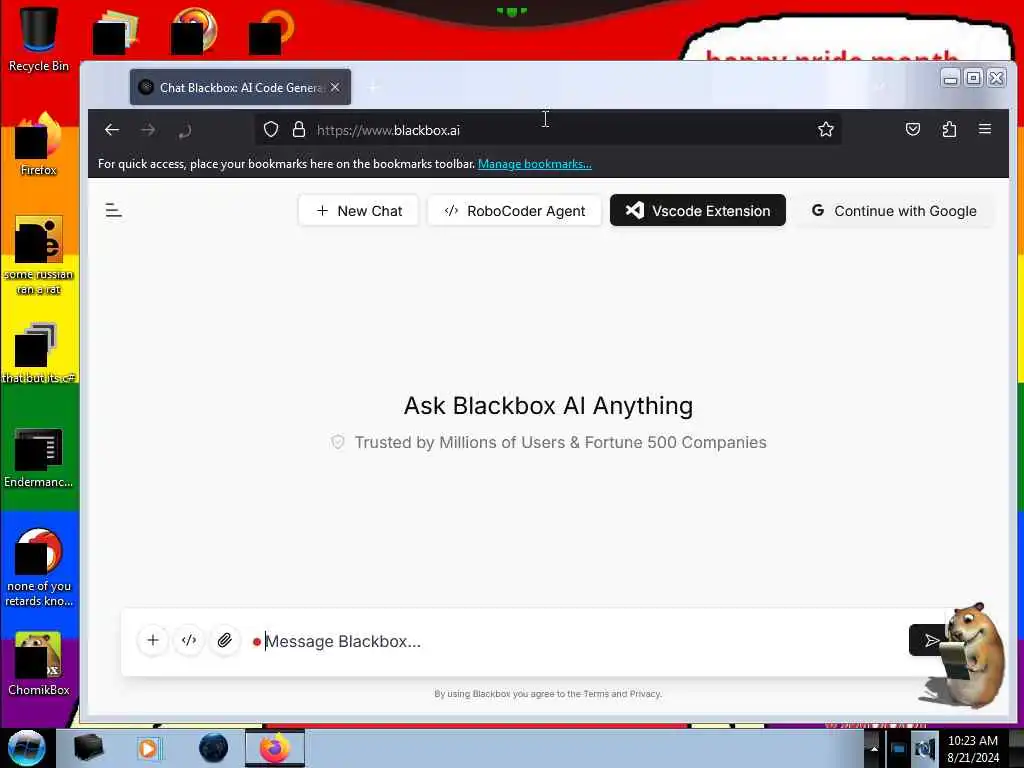This screenshot has width=1024, height=768.
Task: Click the volume speaker tray icon
Action: click(925, 749)
